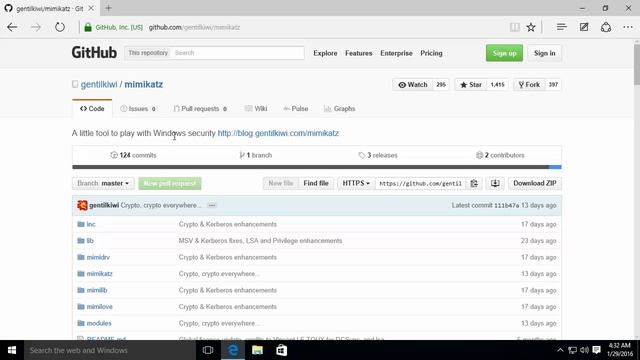Open the modules folder

[99, 323]
